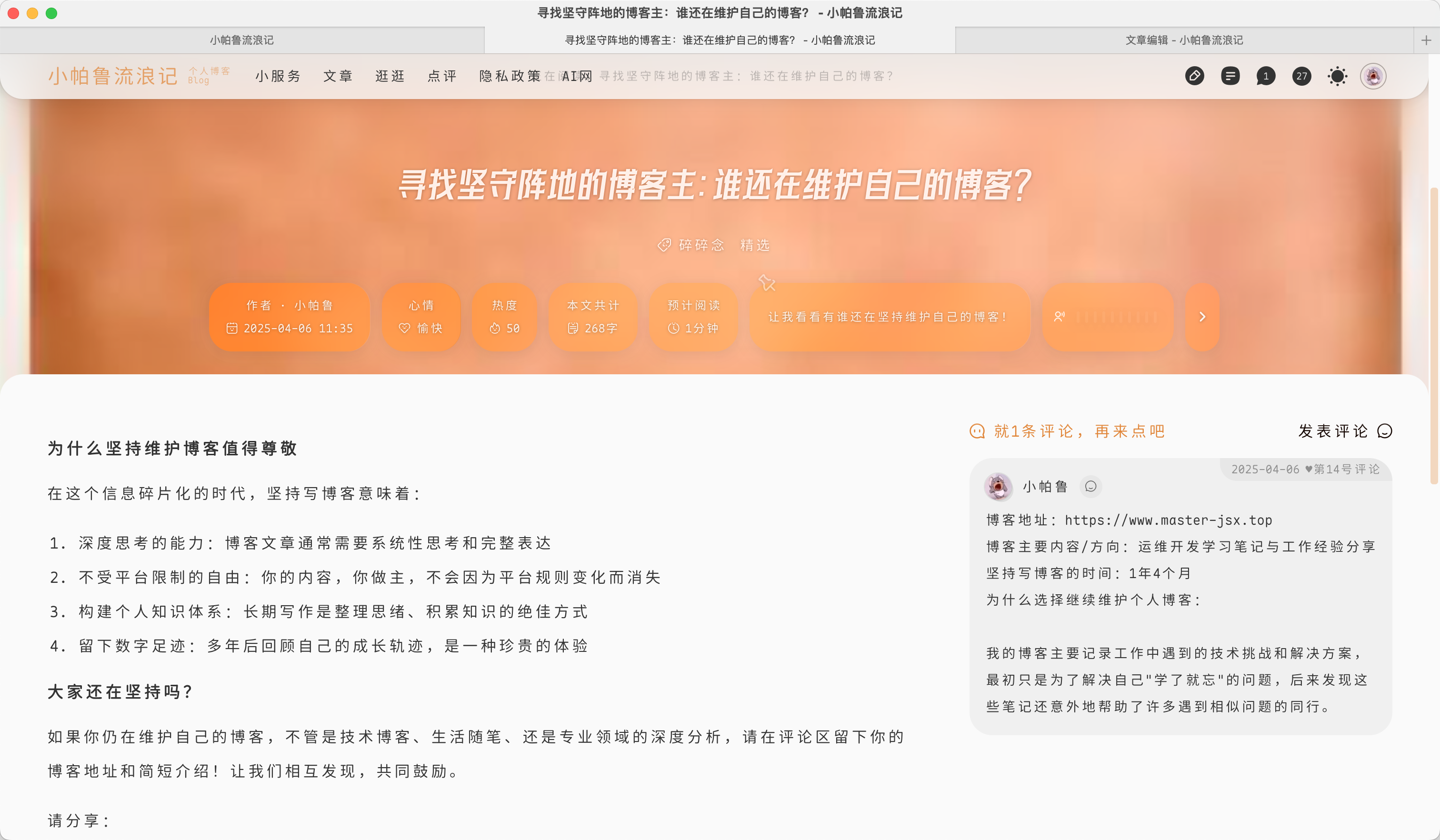The image size is (1440, 840).
Task: Click the emoji icon next to commenter 小帕鲁
Action: (x=1090, y=486)
